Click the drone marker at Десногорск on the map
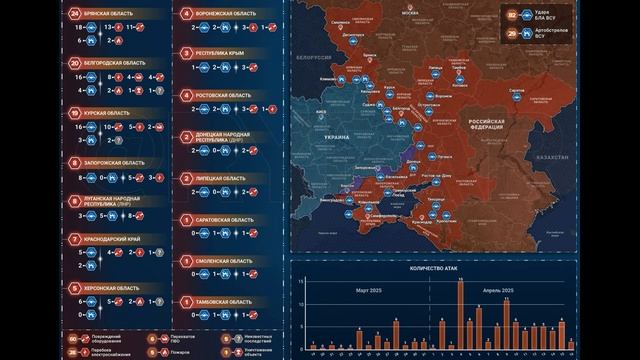640x360 pixels. [353, 41]
